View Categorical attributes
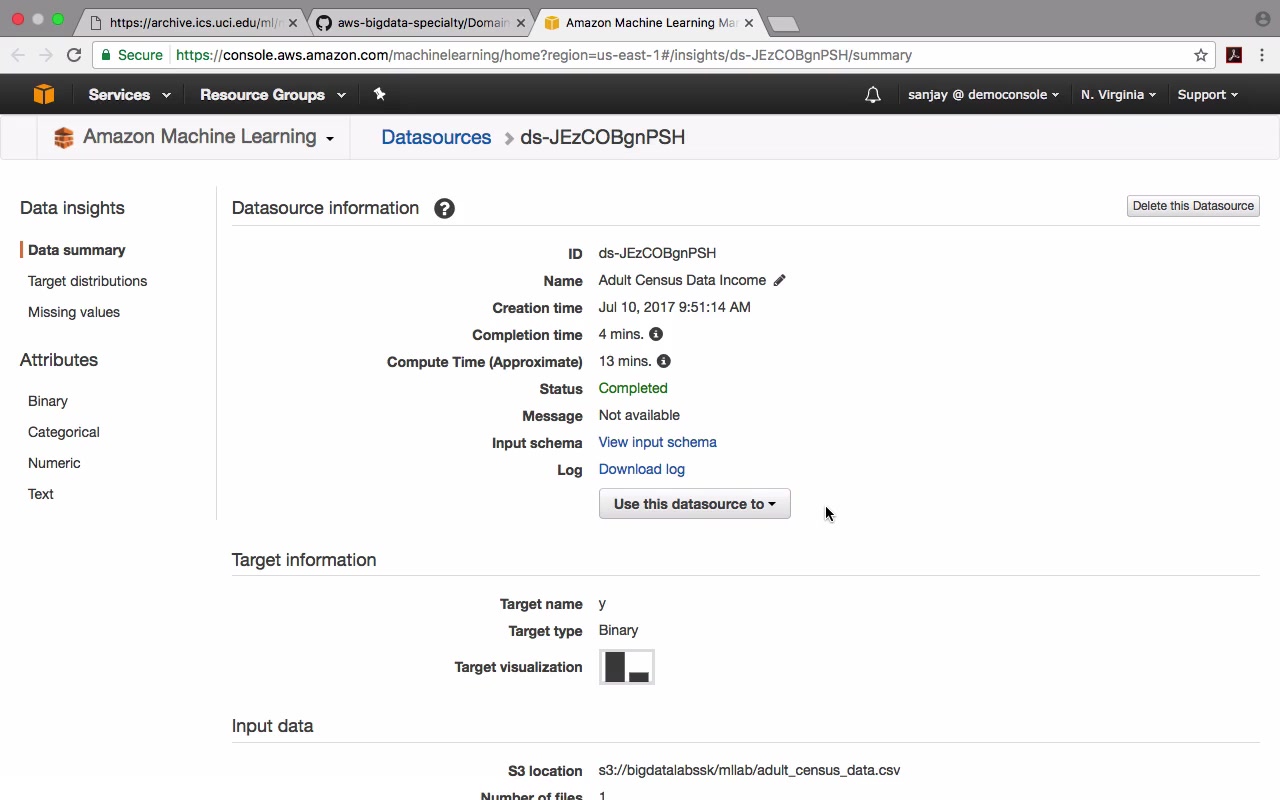 pos(64,432)
